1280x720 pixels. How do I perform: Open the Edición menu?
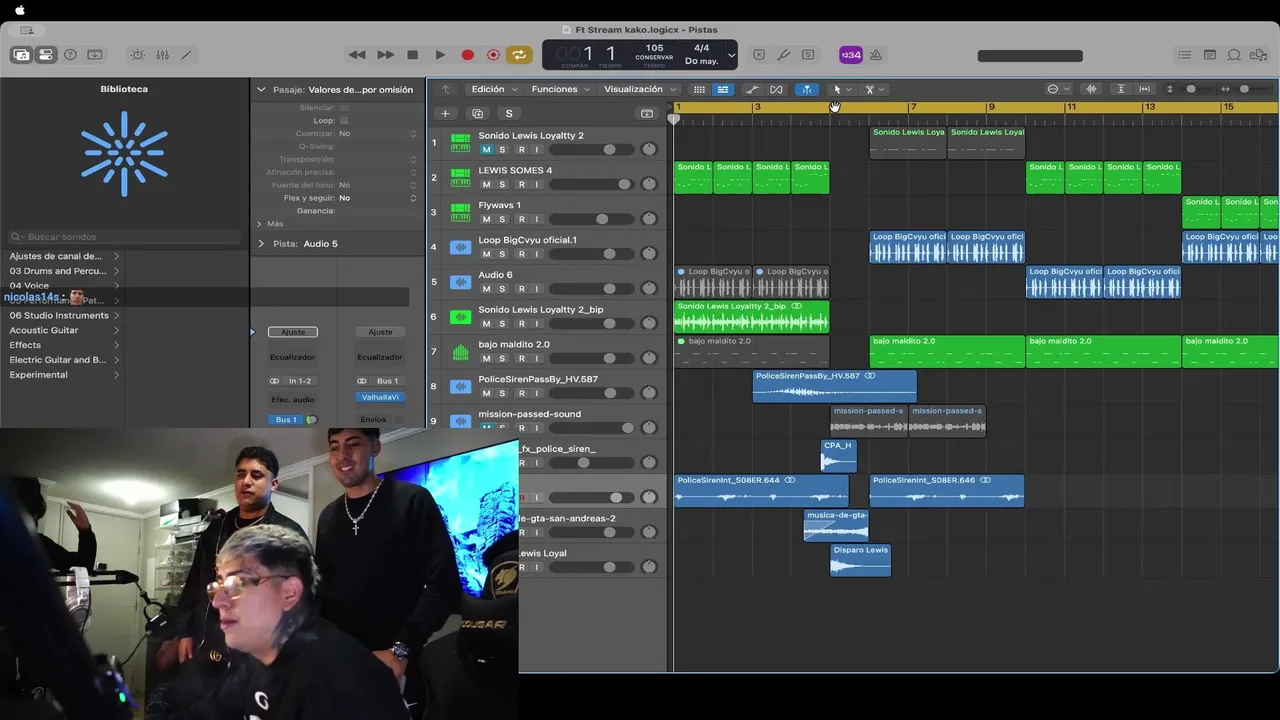[493, 89]
